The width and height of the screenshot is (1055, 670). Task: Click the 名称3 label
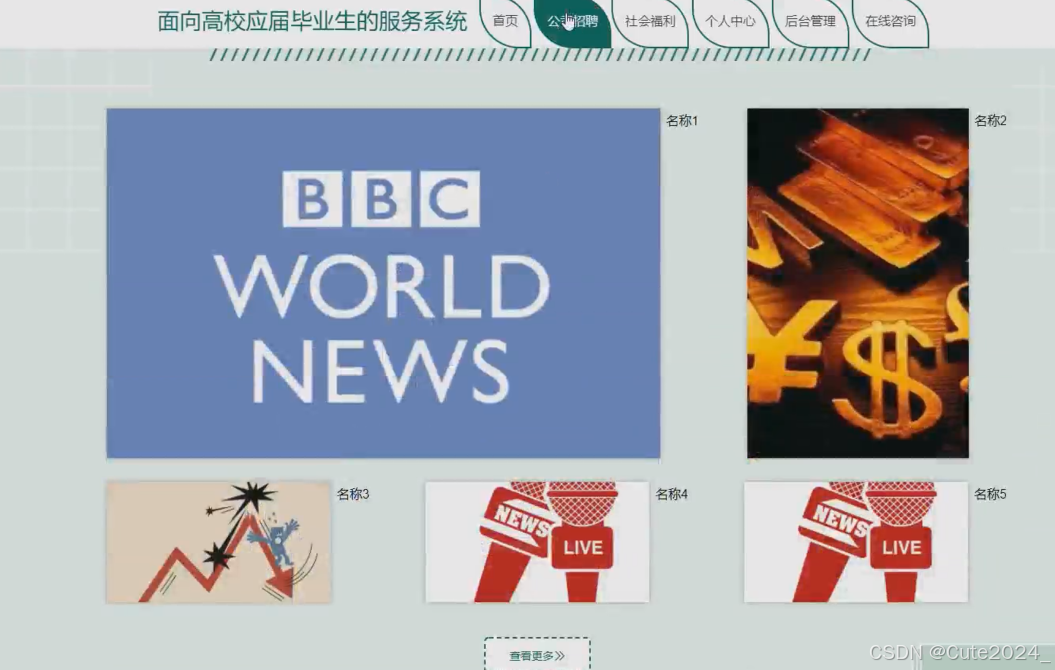coord(353,494)
